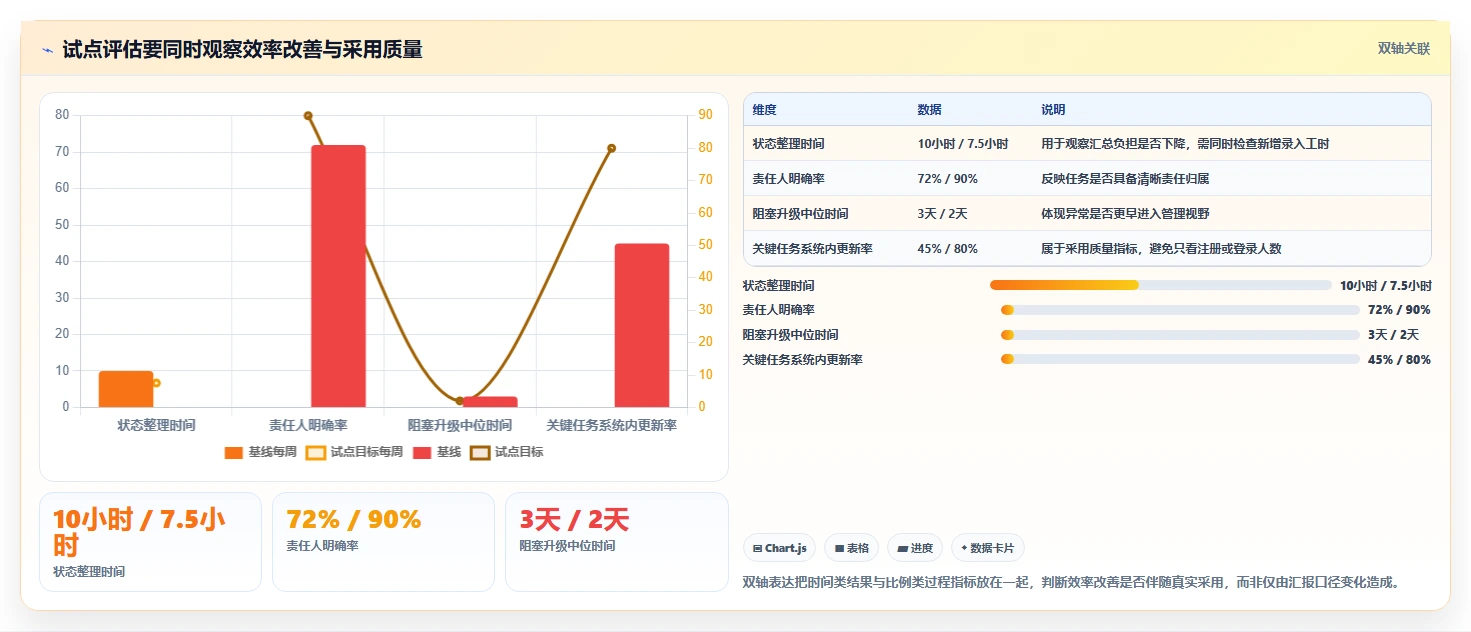Image resolution: width=1471 pixels, height=632 pixels.
Task: Click the 3天 / 2天 value beside progress bar
Action: (x=1393, y=335)
